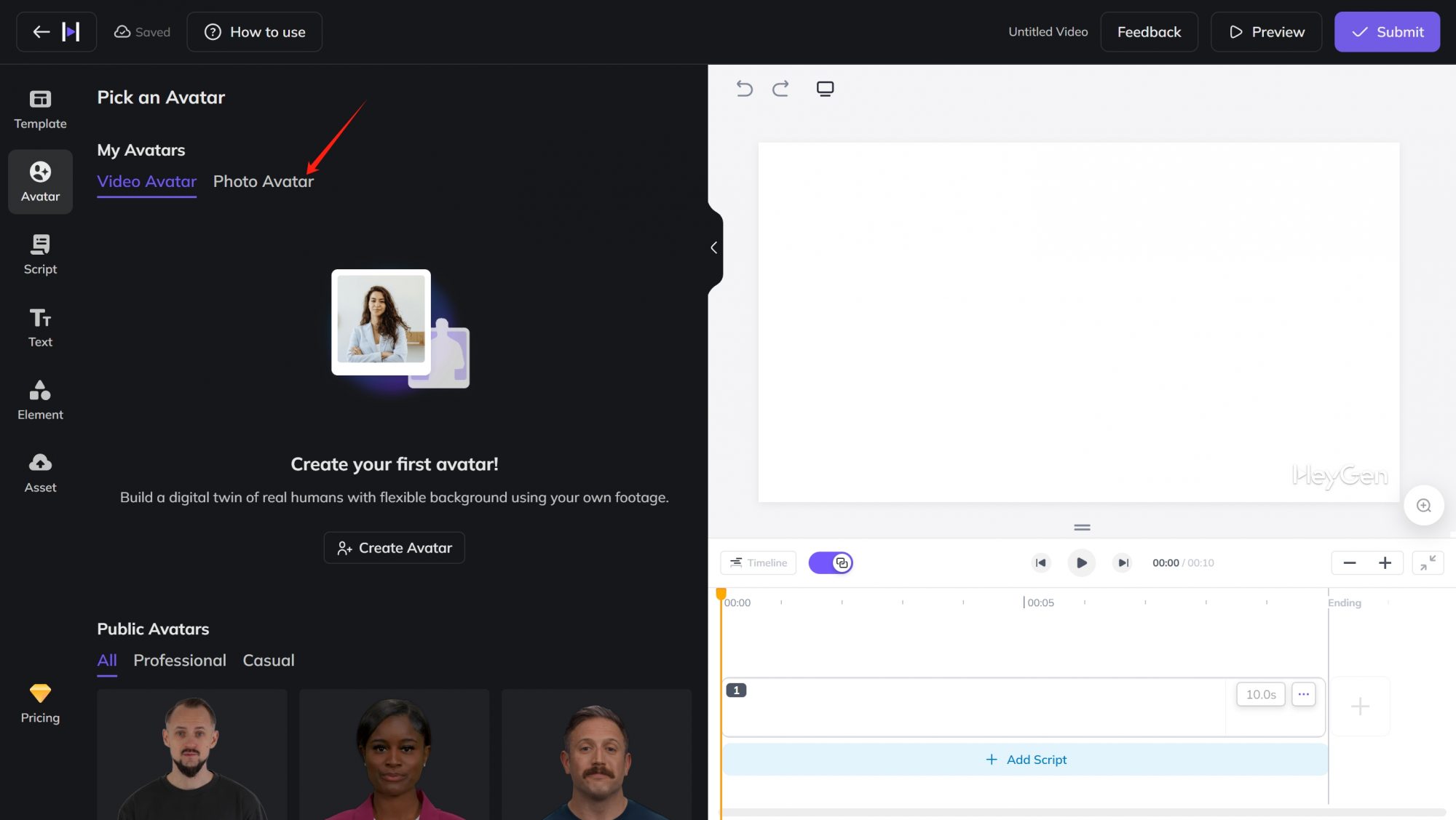The image size is (1456, 820).
Task: Open scene 1 more options menu
Action: [1303, 694]
